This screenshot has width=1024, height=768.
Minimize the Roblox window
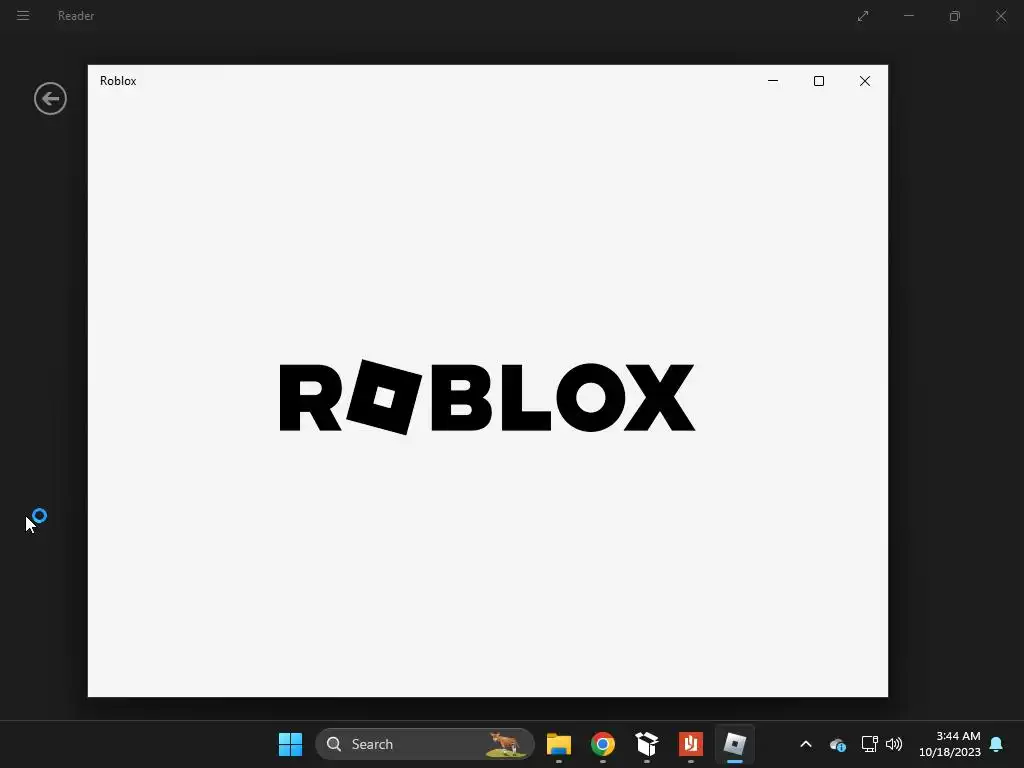773,81
